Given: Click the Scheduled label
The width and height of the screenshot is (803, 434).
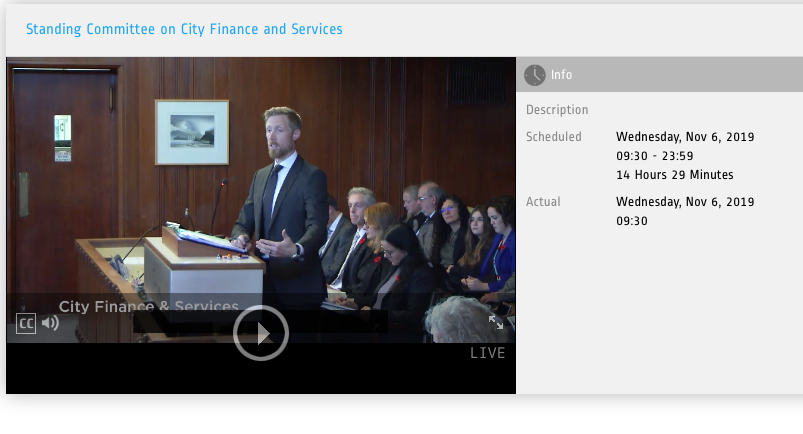Looking at the screenshot, I should click(554, 137).
